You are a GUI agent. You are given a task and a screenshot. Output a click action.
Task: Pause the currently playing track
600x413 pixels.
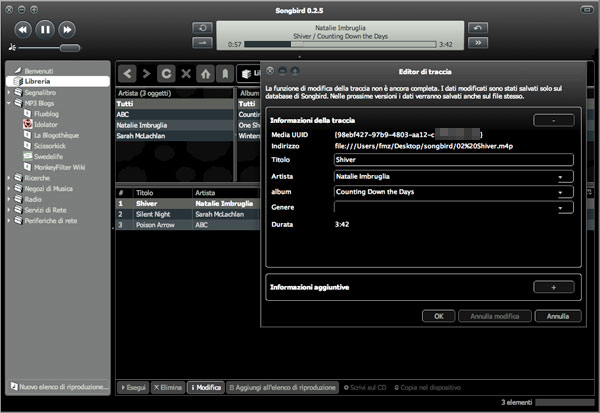45,29
